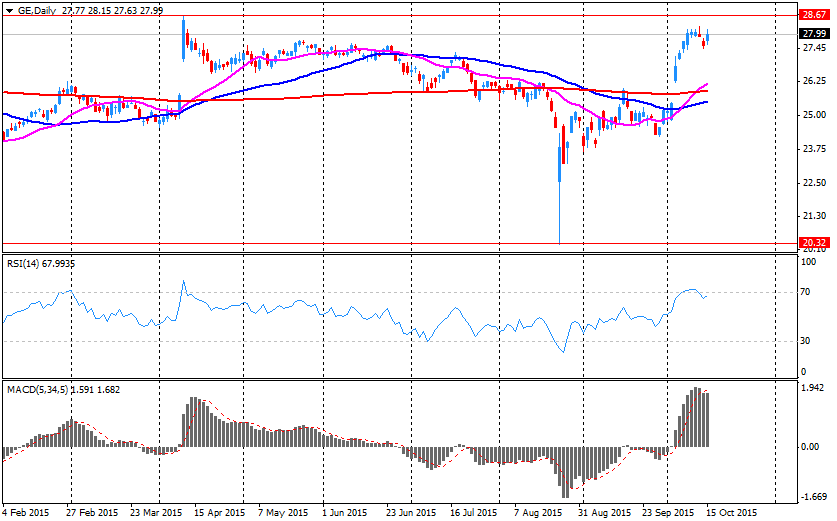Click the 27 Feb 2015 date label
Screen dimensions: 837x521
(92, 513)
